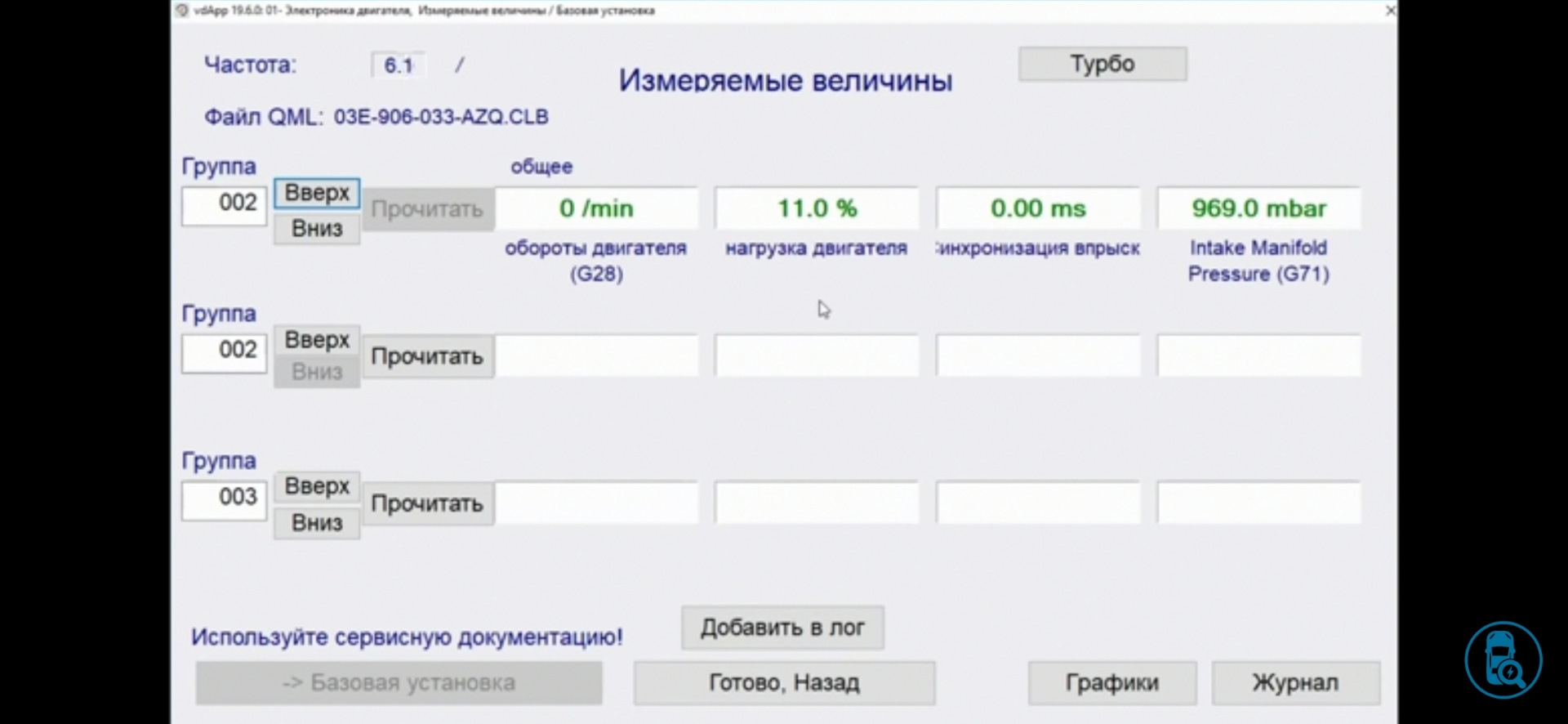Click the Частота value field 6.1
Screen dimensions: 1568x724
click(398, 65)
